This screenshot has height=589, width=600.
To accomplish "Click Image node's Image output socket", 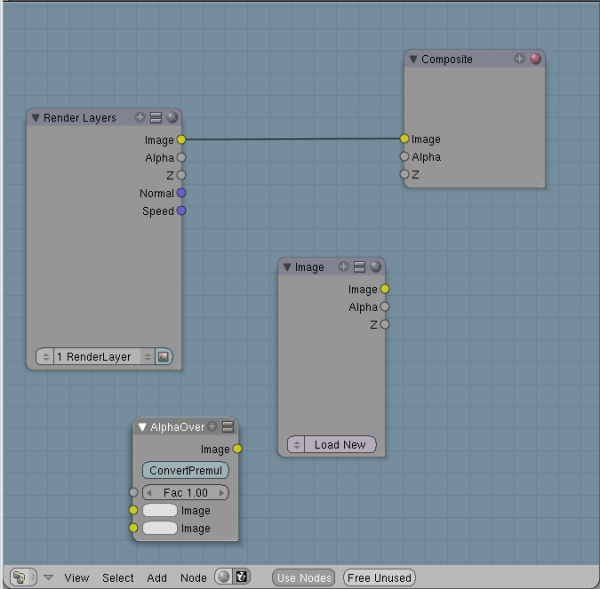I will (x=385, y=289).
